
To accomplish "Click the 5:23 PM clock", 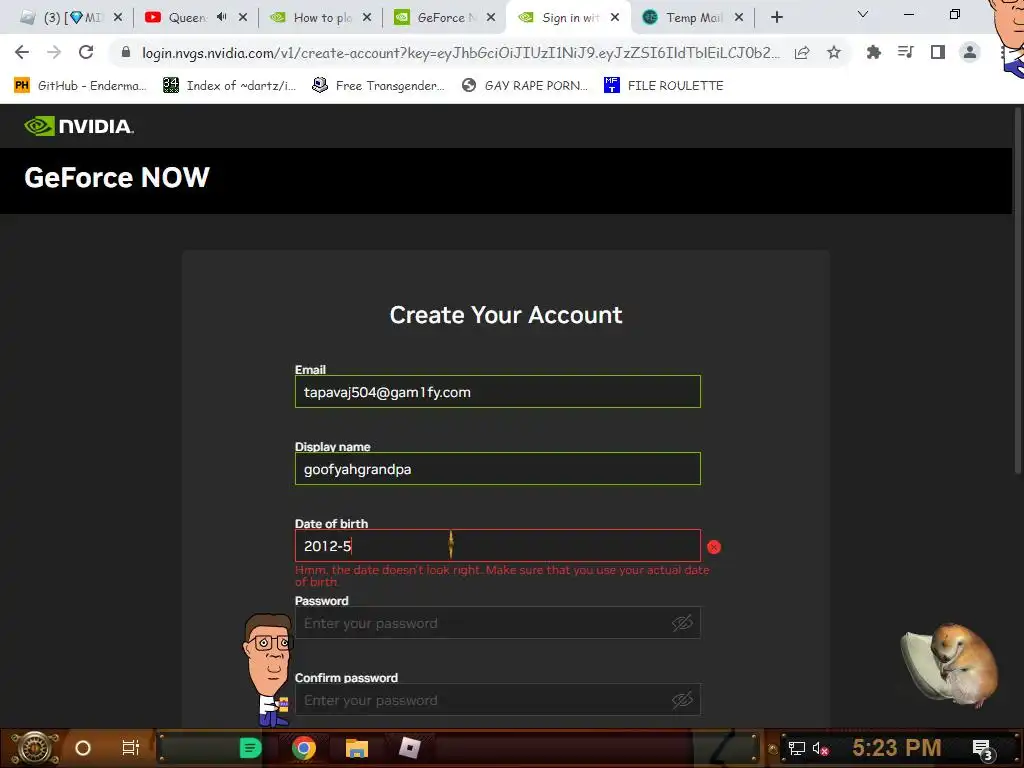I will [x=896, y=747].
